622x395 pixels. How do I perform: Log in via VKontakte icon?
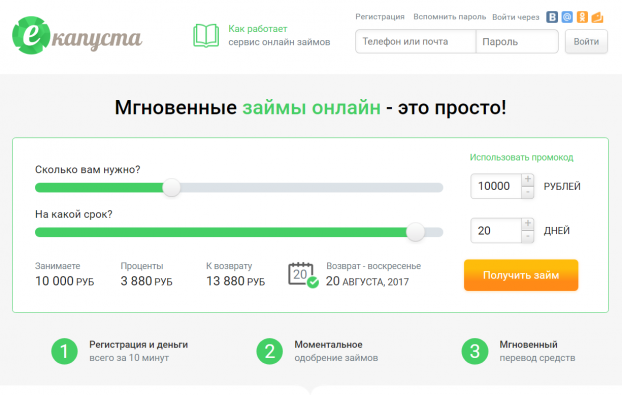pos(552,17)
